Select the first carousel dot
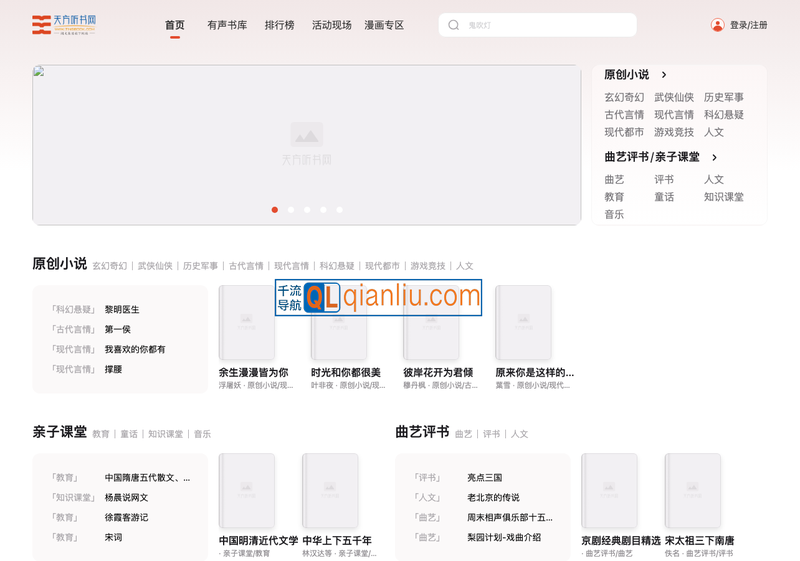The height and width of the screenshot is (561, 800). click(x=274, y=210)
